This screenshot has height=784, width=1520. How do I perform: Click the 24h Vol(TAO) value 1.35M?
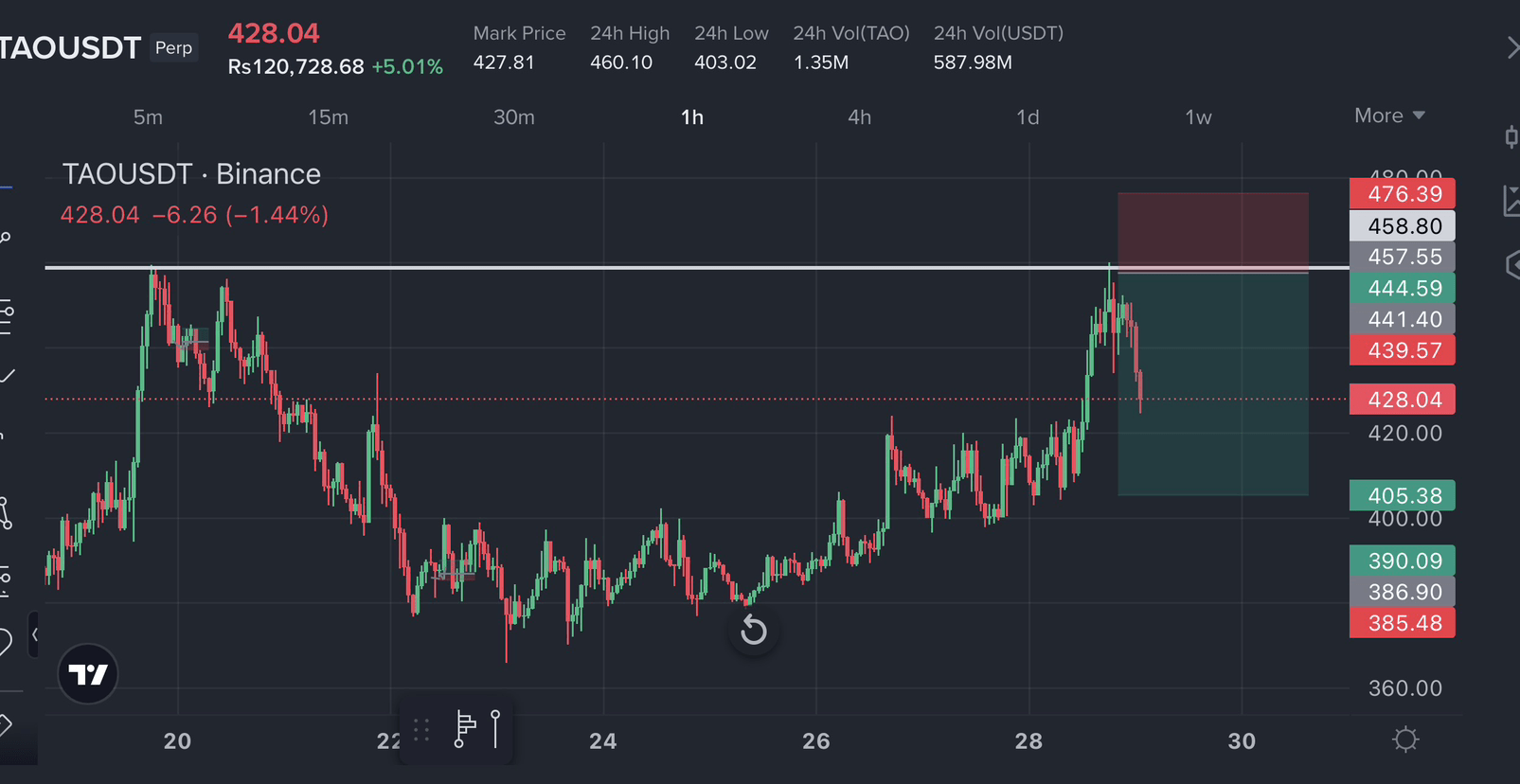[x=821, y=62]
